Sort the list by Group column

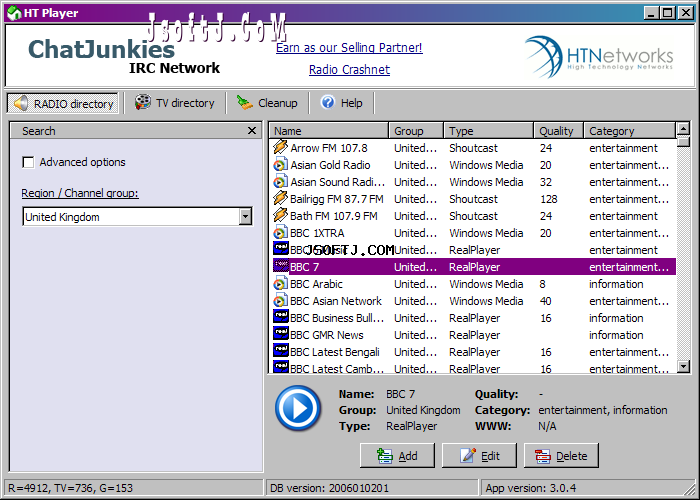coord(416,130)
